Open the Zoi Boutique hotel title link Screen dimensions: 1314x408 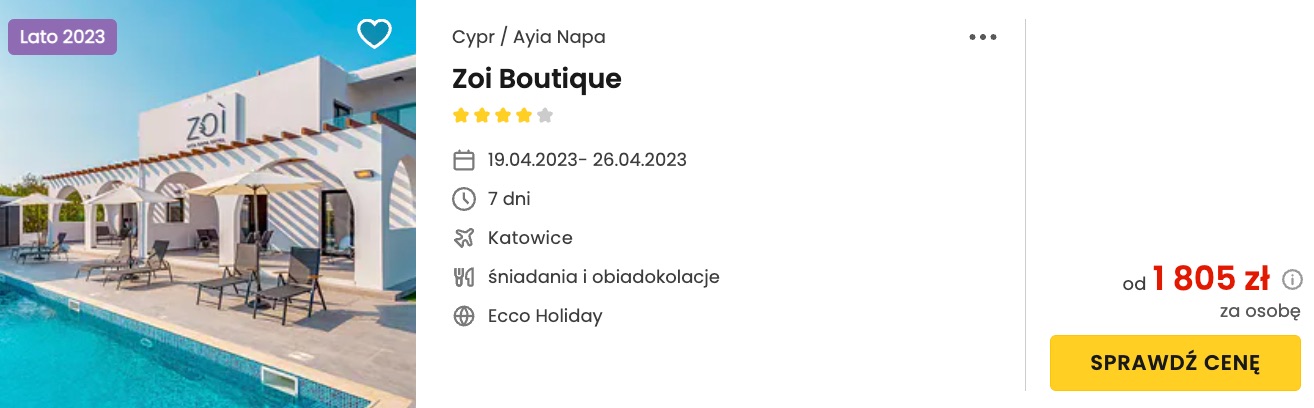537,78
